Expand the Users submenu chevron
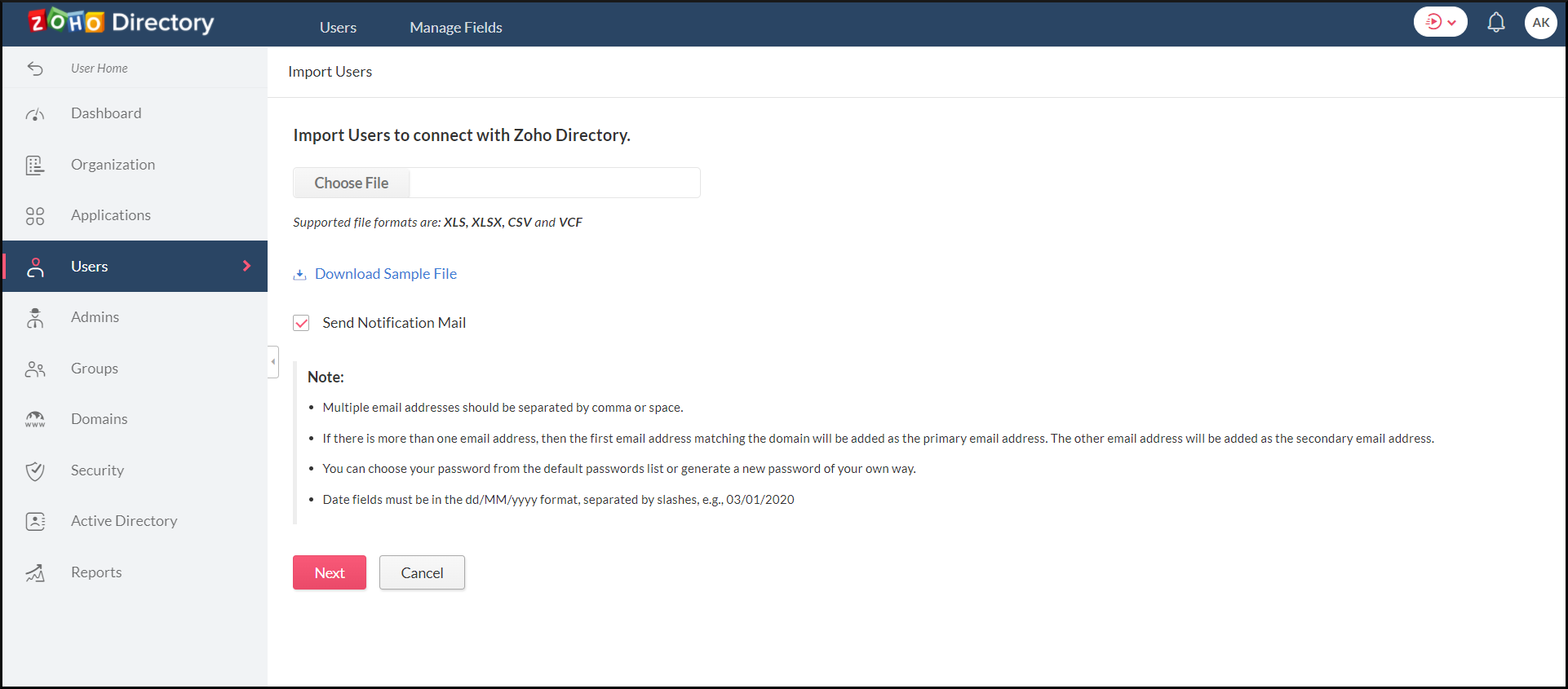This screenshot has height=689, width=1568. (246, 266)
